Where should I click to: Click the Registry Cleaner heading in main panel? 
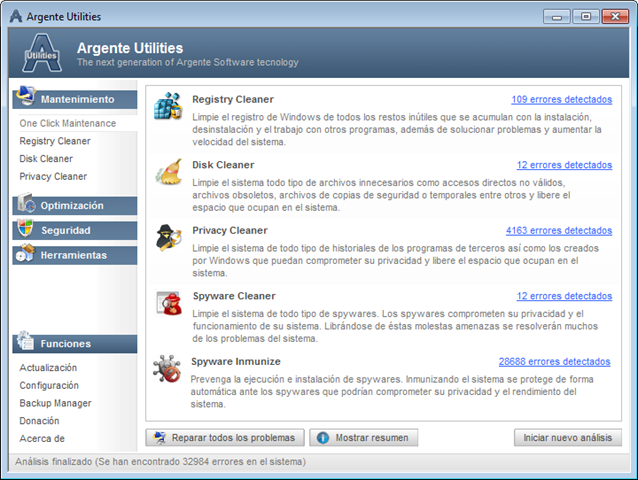(233, 99)
